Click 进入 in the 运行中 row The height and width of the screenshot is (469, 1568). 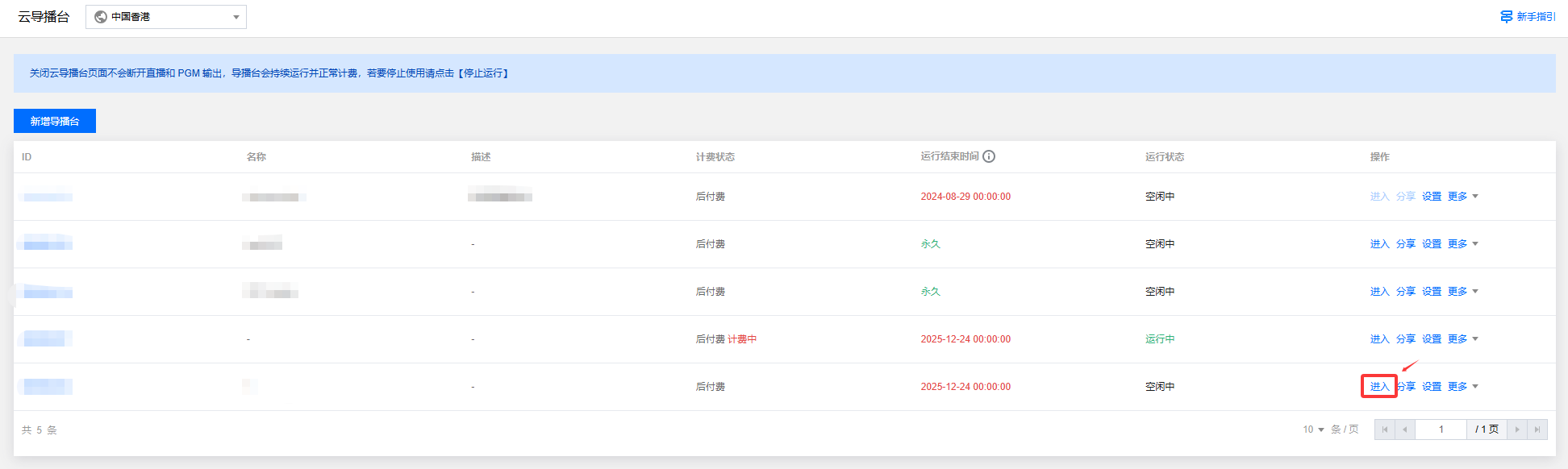(x=1379, y=339)
